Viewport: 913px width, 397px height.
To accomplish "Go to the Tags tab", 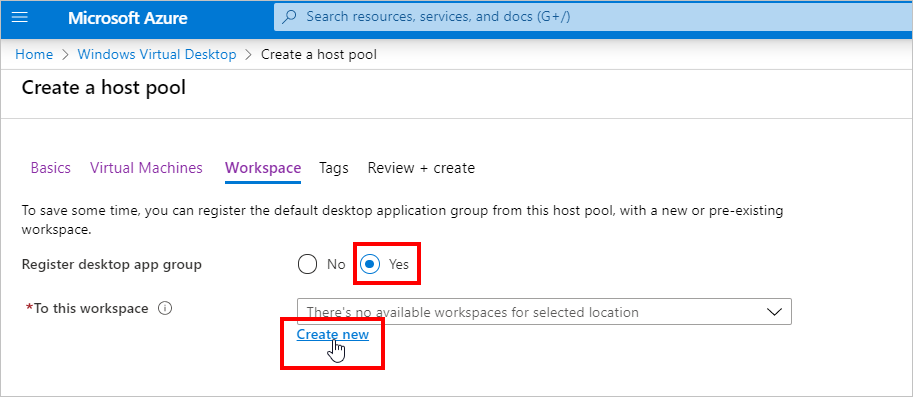I will [334, 168].
